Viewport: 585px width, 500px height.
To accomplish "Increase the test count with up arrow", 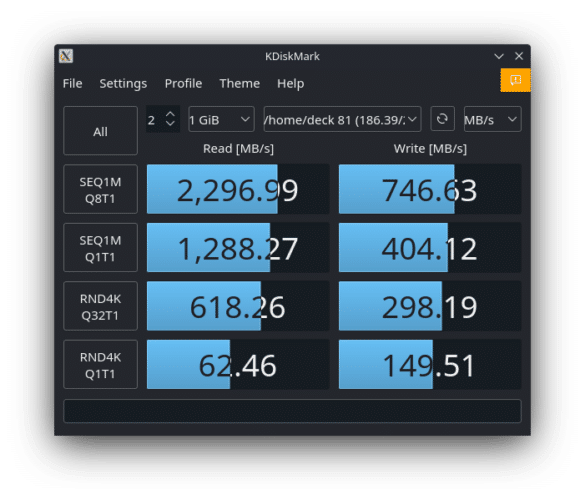I will pyautogui.click(x=170, y=114).
